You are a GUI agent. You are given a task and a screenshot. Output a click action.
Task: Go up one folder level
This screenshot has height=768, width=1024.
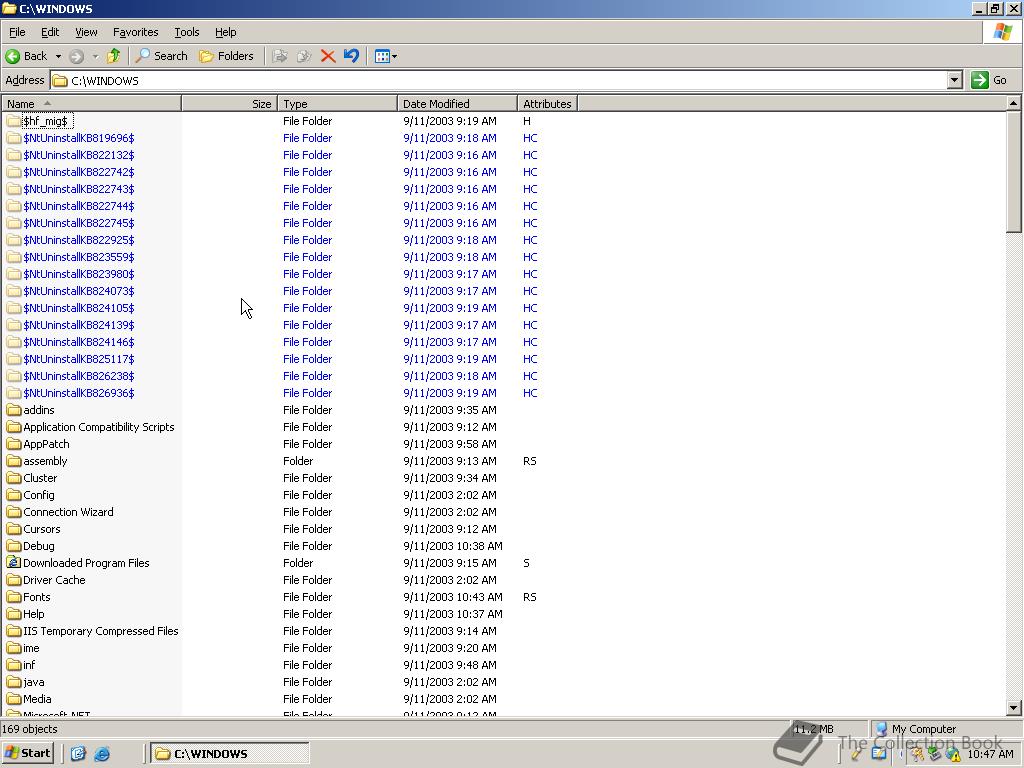click(x=114, y=56)
